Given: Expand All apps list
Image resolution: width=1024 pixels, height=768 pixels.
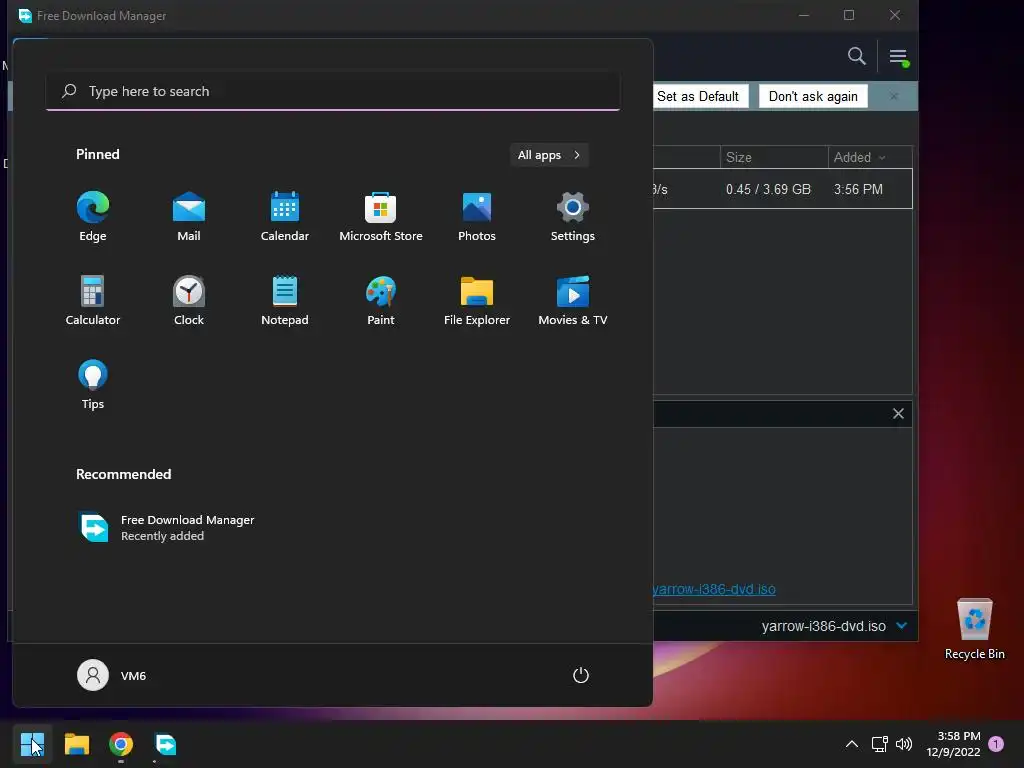Looking at the screenshot, I should point(549,155).
